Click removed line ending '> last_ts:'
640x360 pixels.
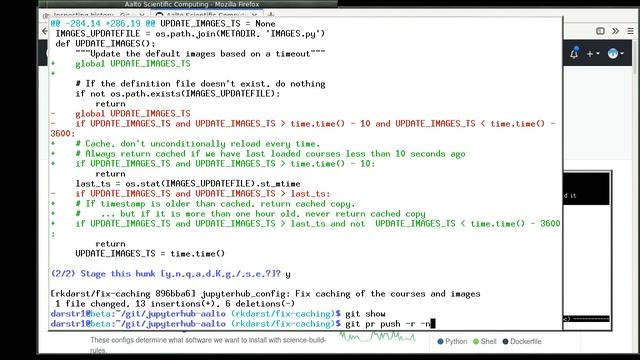[x=191, y=193]
